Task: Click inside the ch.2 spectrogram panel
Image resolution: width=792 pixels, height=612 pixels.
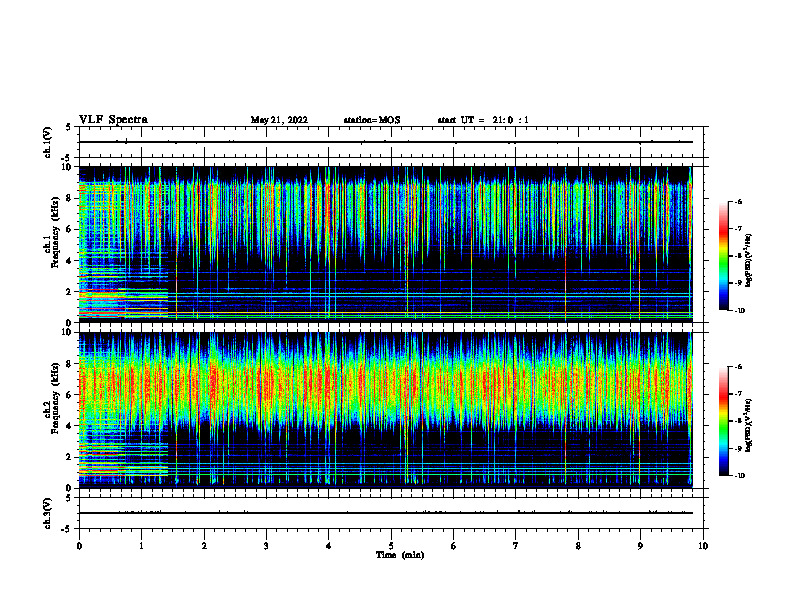Action: click(385, 410)
